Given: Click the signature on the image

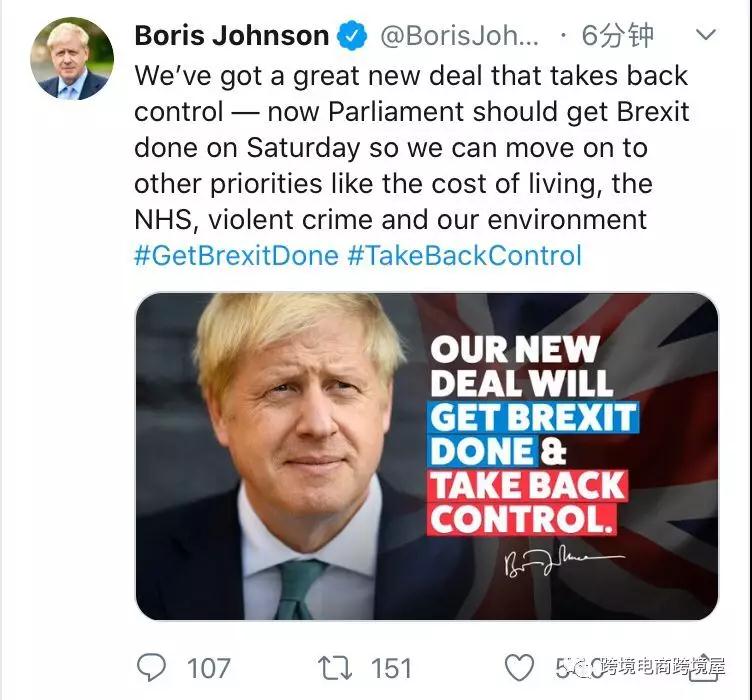Looking at the screenshot, I should [x=564, y=561].
